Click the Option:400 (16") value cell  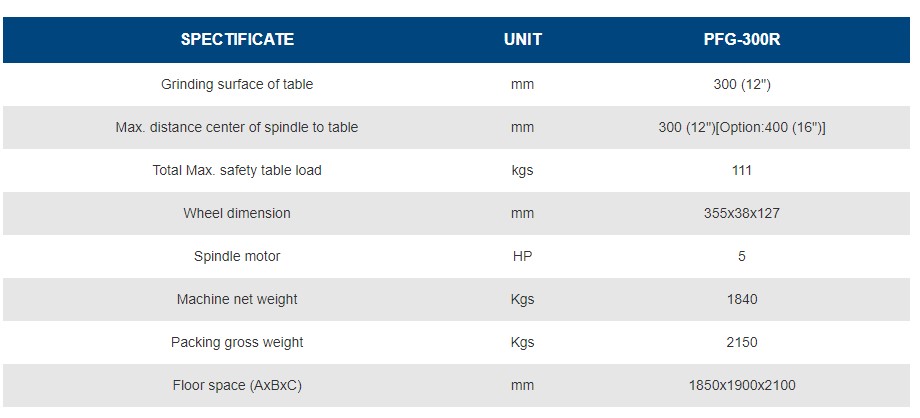(741, 128)
